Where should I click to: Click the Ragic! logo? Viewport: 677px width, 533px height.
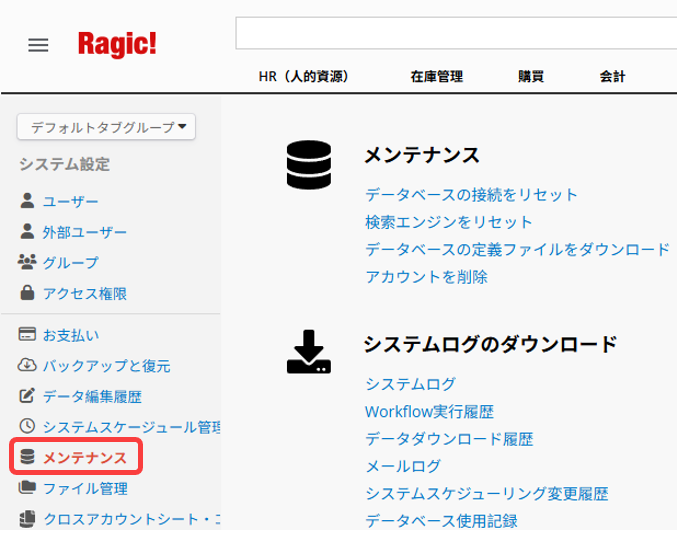pyautogui.click(x=117, y=44)
